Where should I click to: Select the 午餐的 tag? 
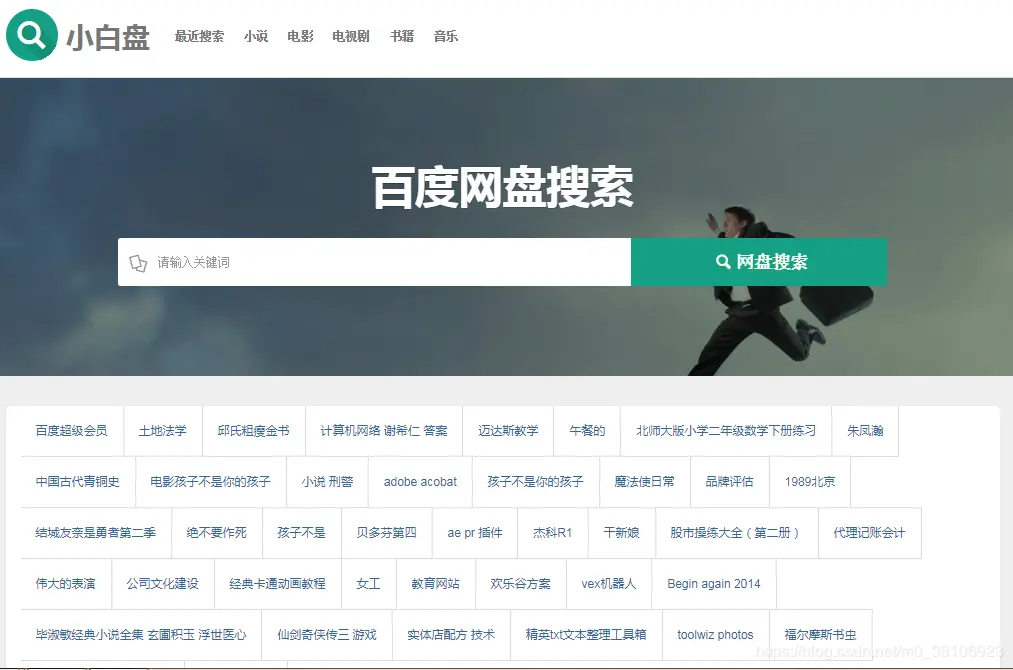[587, 431]
